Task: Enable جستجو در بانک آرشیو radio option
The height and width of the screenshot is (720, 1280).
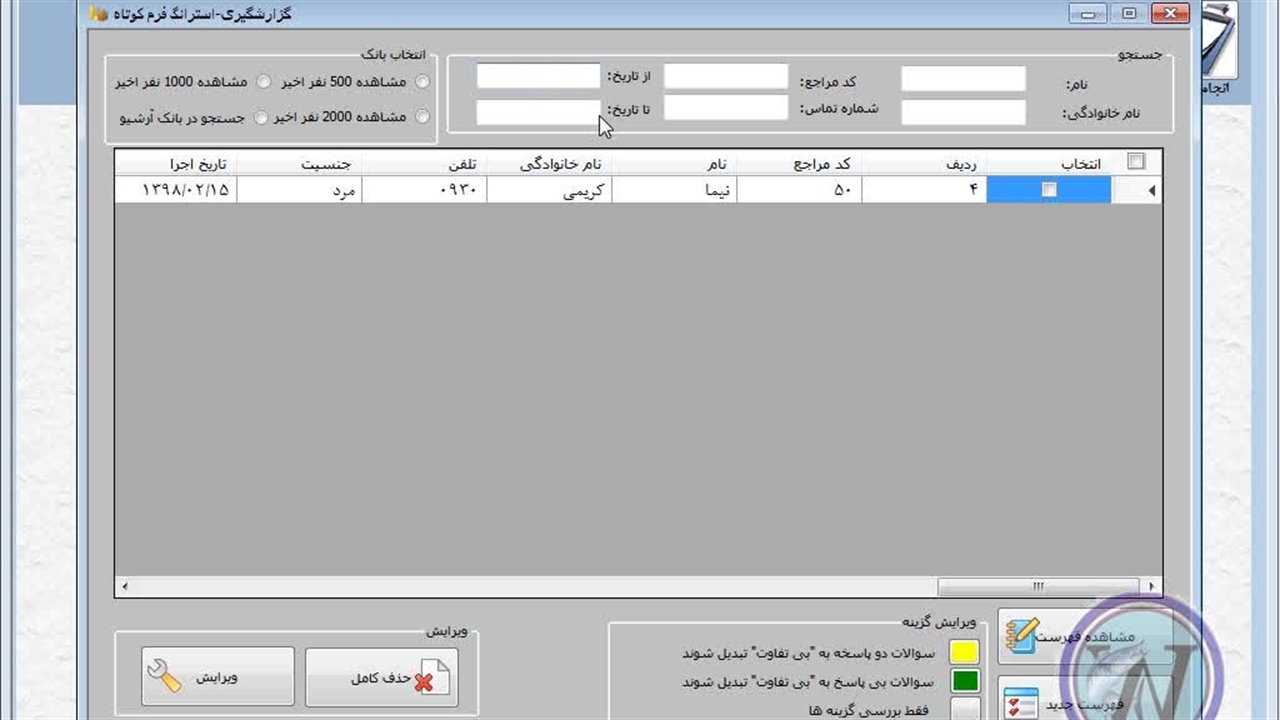Action: [x=261, y=117]
